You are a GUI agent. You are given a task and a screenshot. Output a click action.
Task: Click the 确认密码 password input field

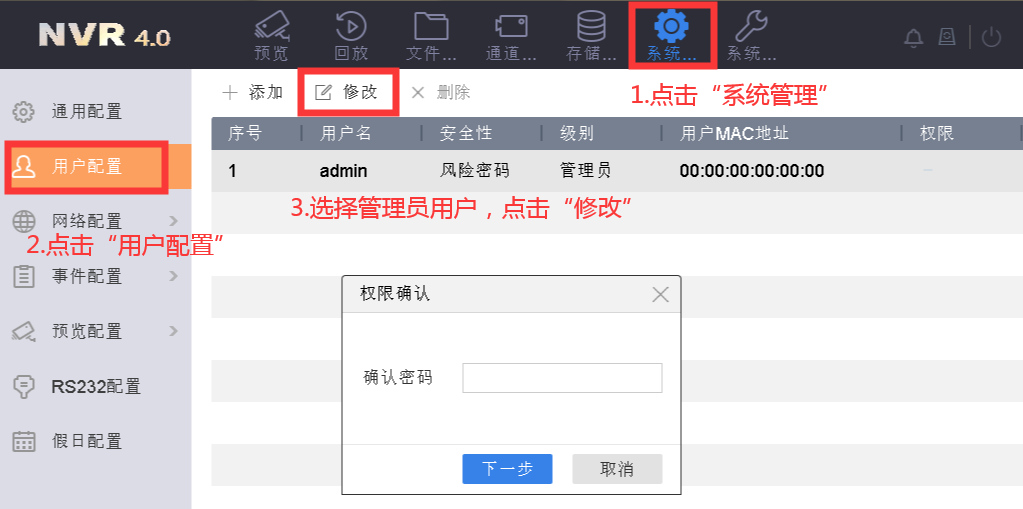click(x=562, y=378)
